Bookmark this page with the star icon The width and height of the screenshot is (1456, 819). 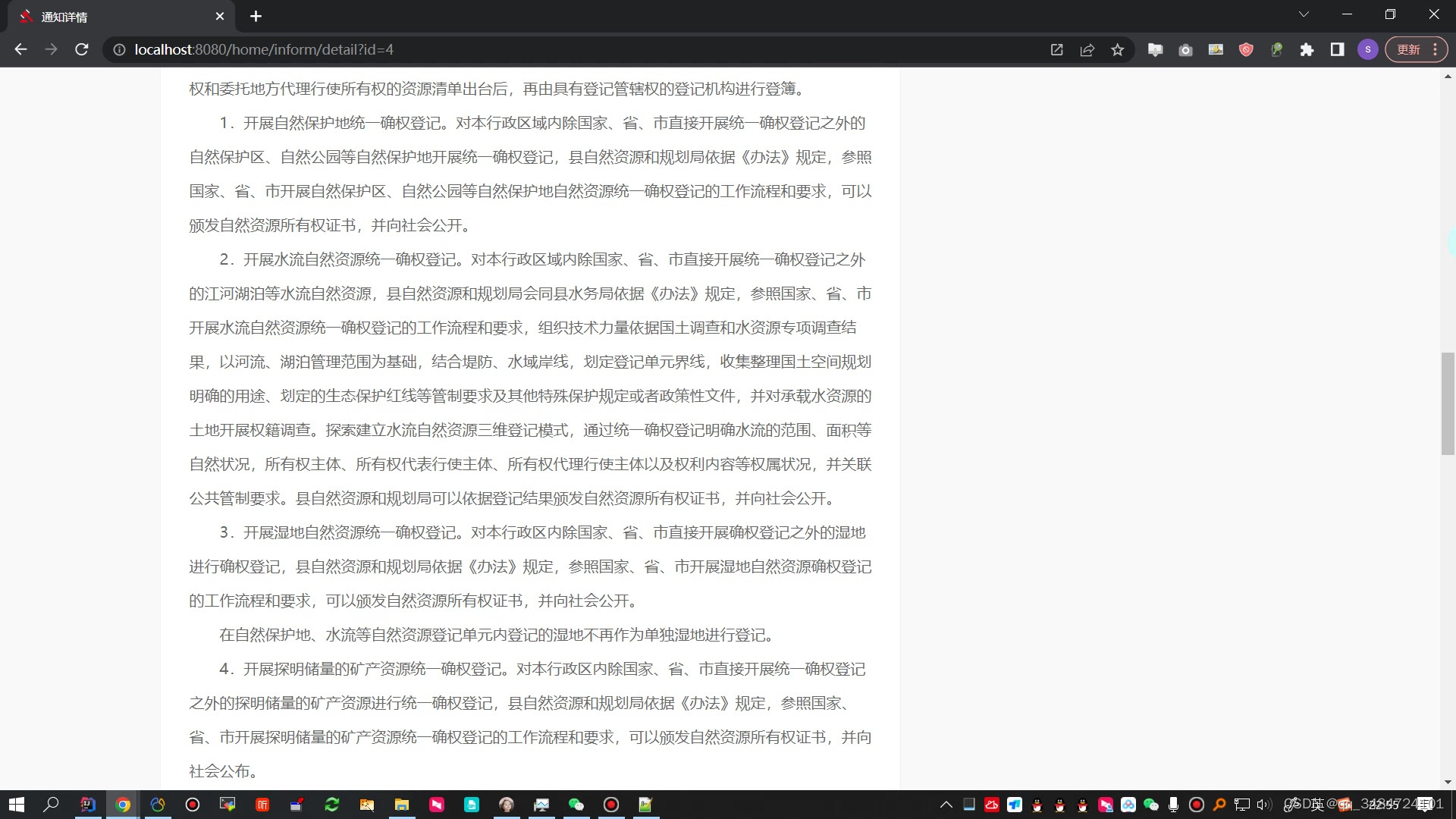tap(1117, 50)
